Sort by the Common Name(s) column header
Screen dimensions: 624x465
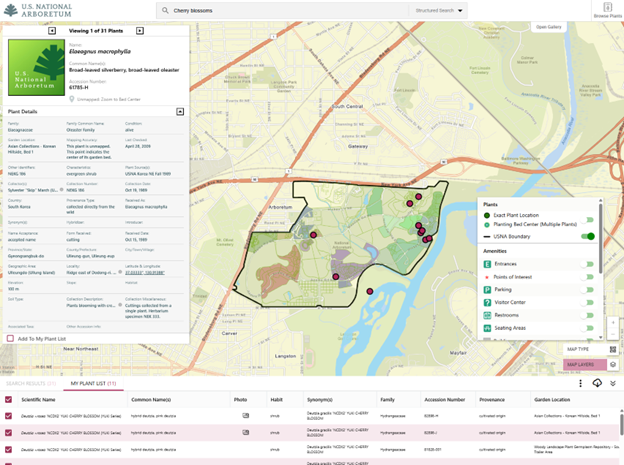coord(151,399)
